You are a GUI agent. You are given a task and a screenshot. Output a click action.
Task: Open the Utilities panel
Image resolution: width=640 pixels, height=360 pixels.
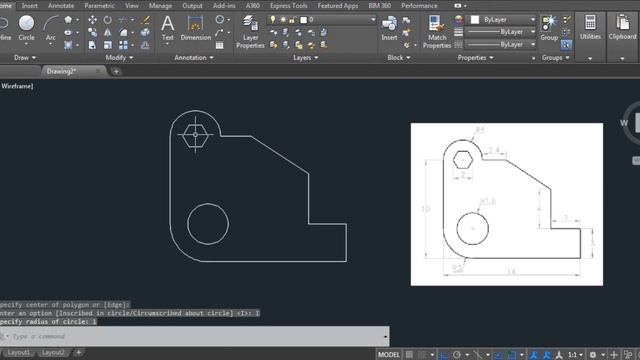[x=590, y=27]
